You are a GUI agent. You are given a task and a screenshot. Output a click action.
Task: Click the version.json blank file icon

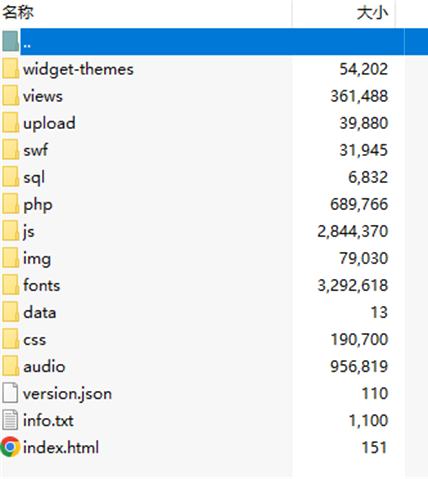pyautogui.click(x=10, y=393)
